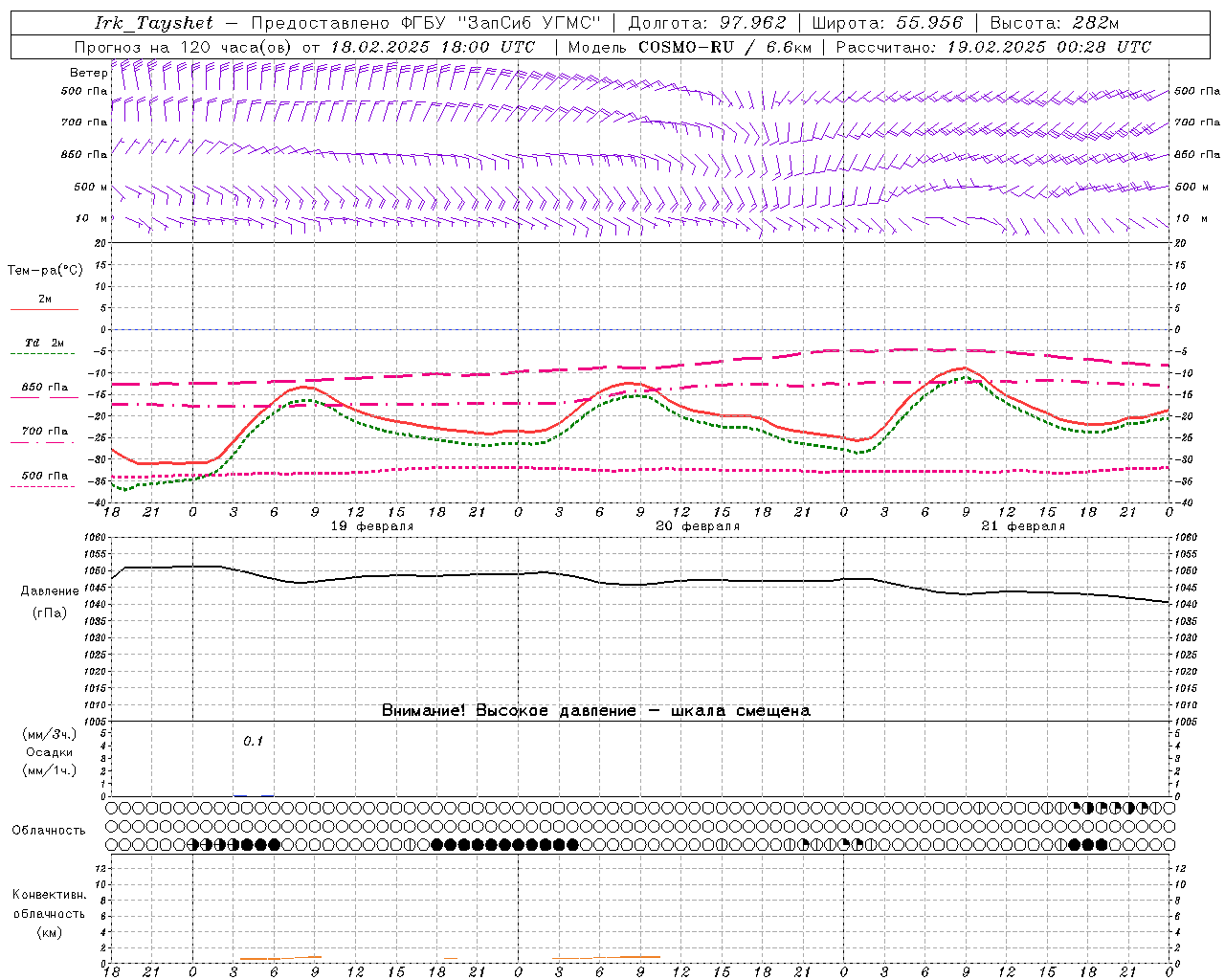Click "Прогноз на 120 часа(ов)" forecast length
1225x980 pixels.
[184, 47]
